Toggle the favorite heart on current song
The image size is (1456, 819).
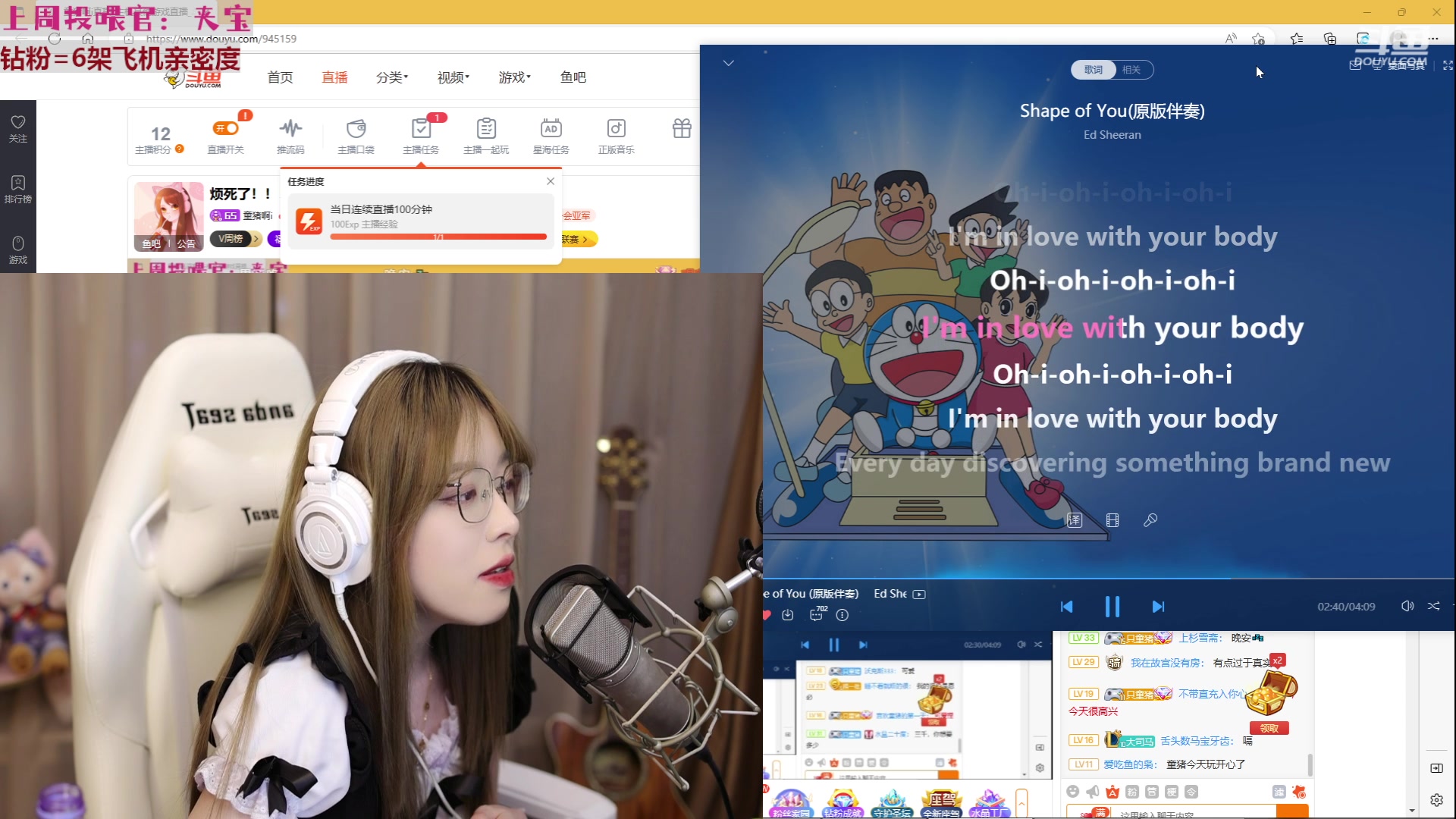point(767,615)
